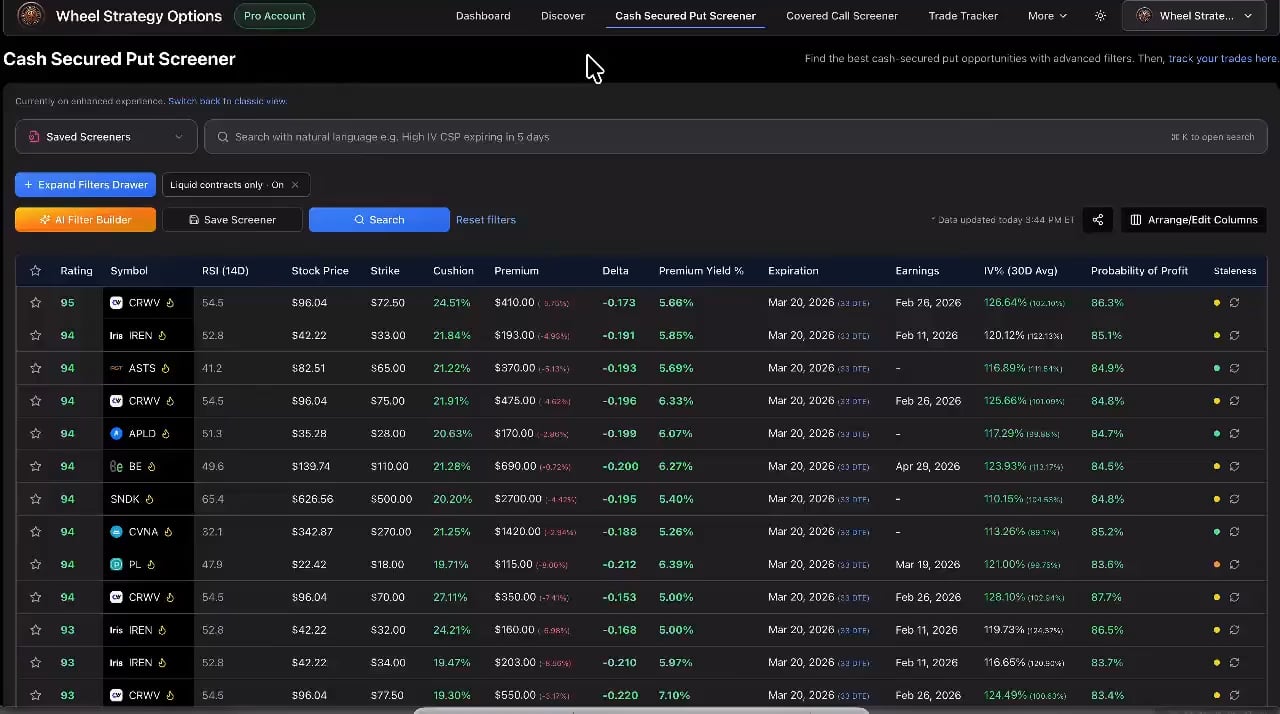Sort by the Probability of Profit column
The width and height of the screenshot is (1280, 714).
1139,271
